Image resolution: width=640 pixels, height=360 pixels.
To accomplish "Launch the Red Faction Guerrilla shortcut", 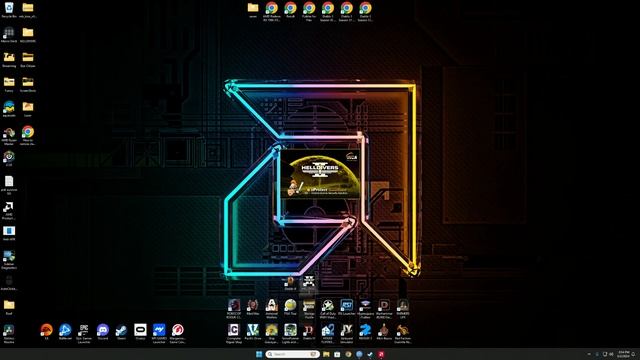I will 402,333.
